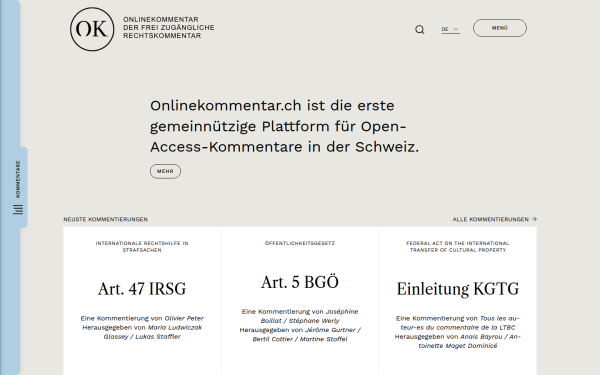Screen dimensions: 600x375
Task: Click the Neuste Kommentierungen heading
Action: (x=106, y=219)
